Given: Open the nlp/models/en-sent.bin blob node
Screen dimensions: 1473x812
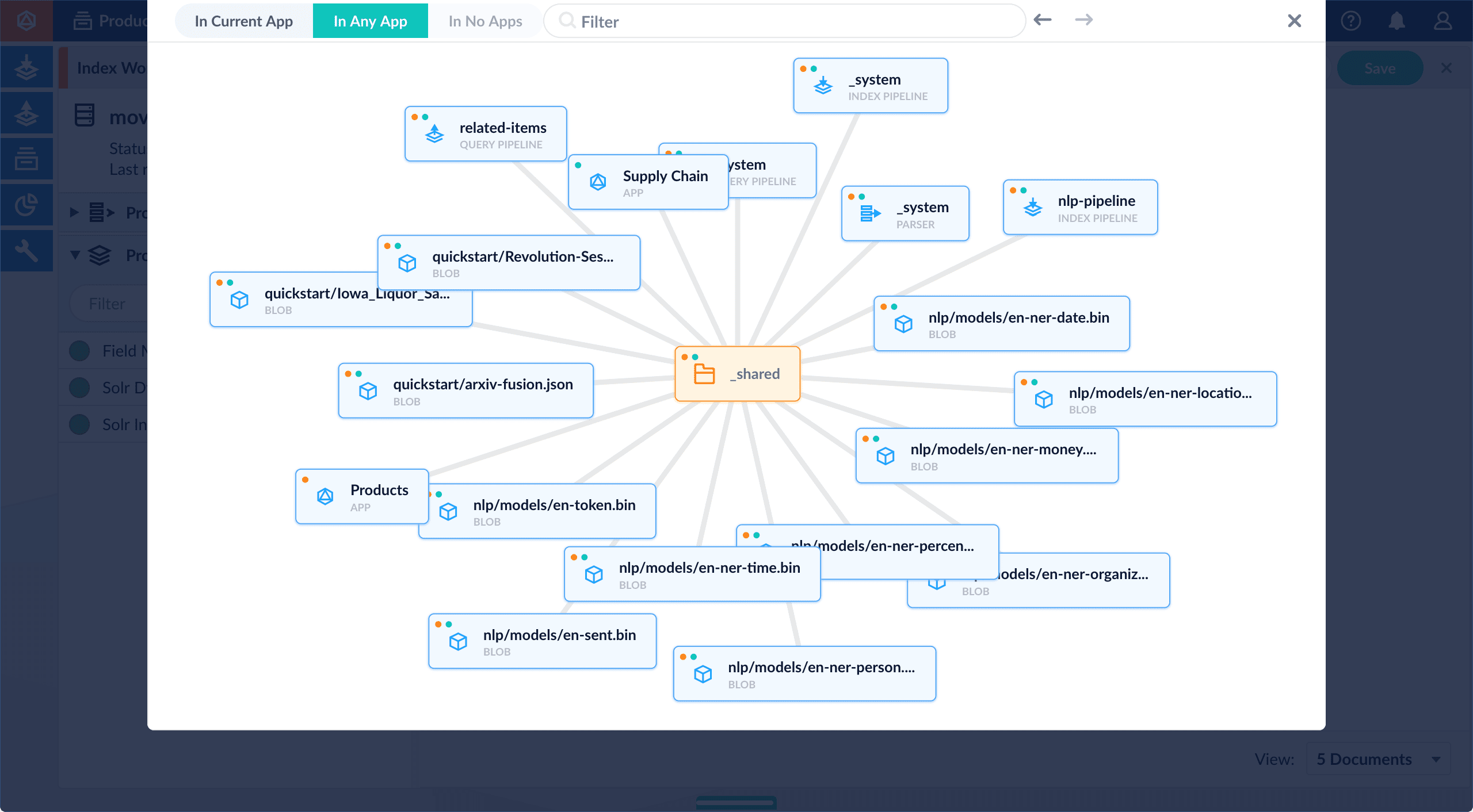Looking at the screenshot, I should (542, 641).
